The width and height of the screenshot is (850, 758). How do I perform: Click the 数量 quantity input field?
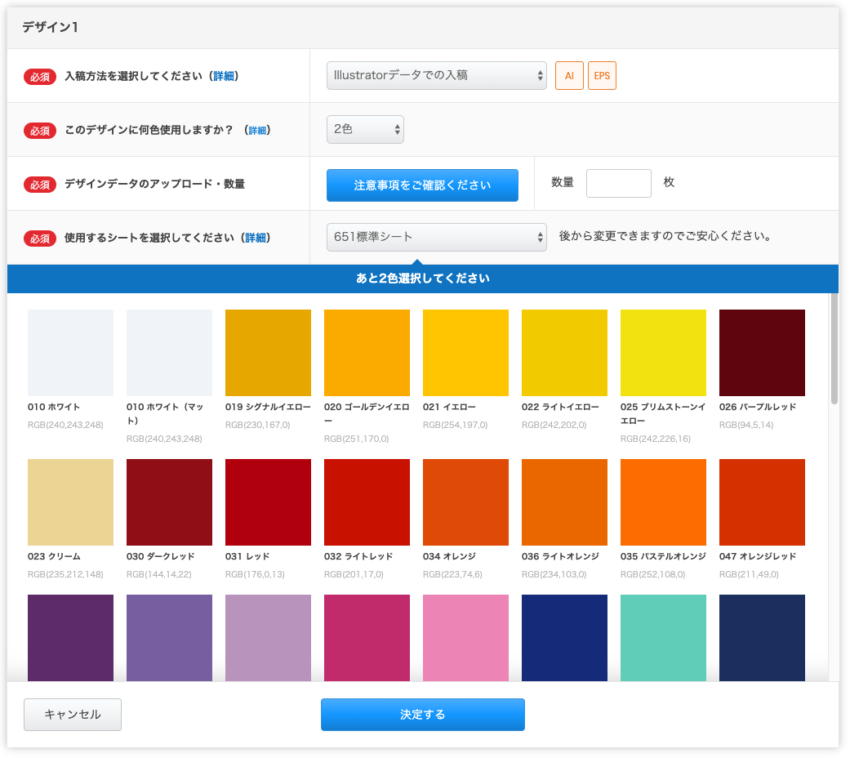pos(619,183)
